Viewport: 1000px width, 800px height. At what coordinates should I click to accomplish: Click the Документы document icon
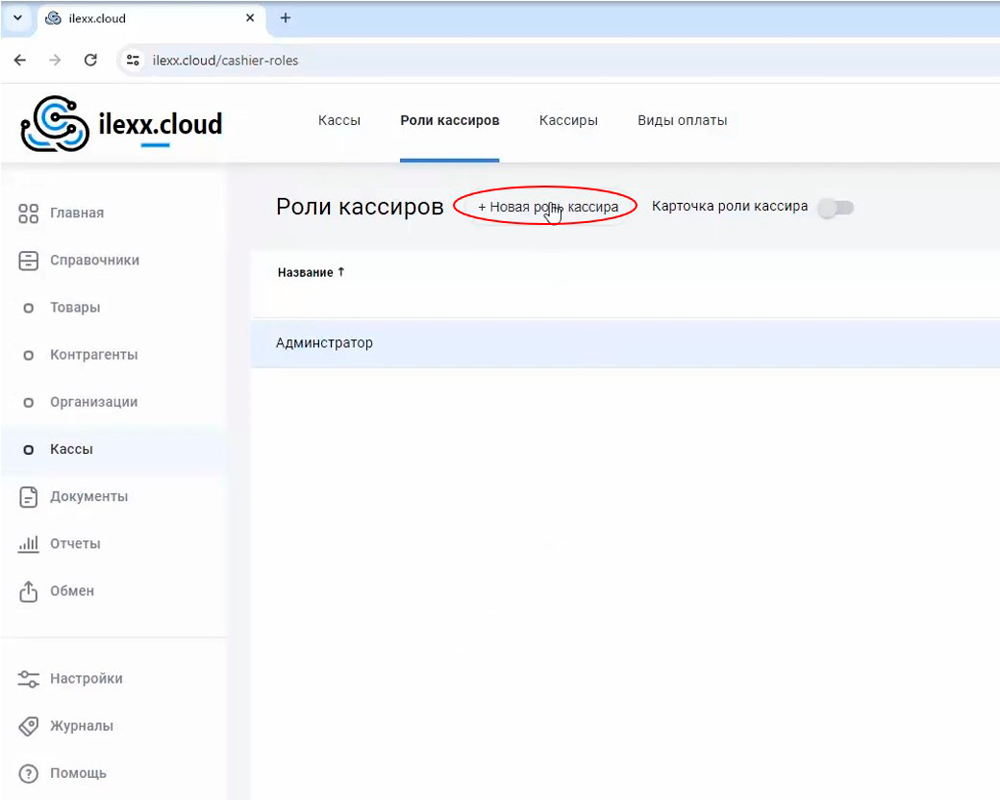tap(29, 497)
